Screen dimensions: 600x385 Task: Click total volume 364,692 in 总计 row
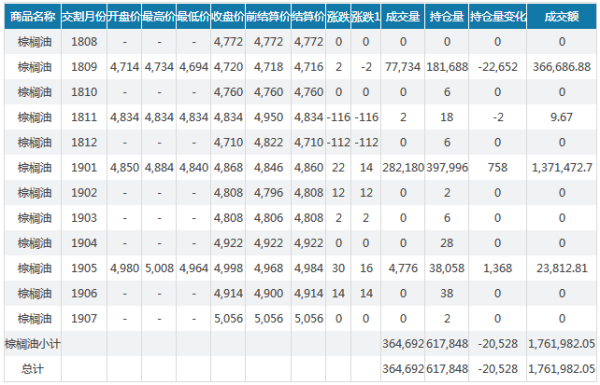click(x=403, y=369)
